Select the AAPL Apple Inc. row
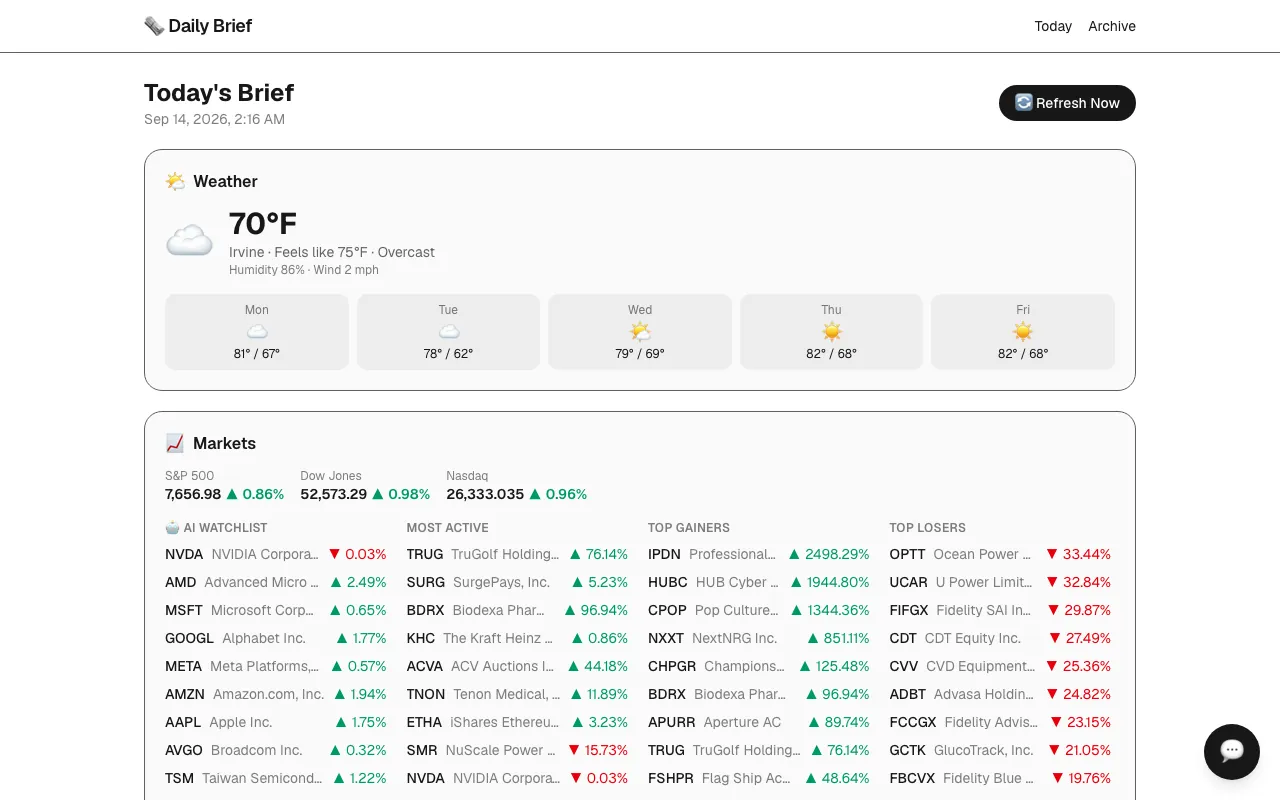The height and width of the screenshot is (800, 1280). (276, 722)
